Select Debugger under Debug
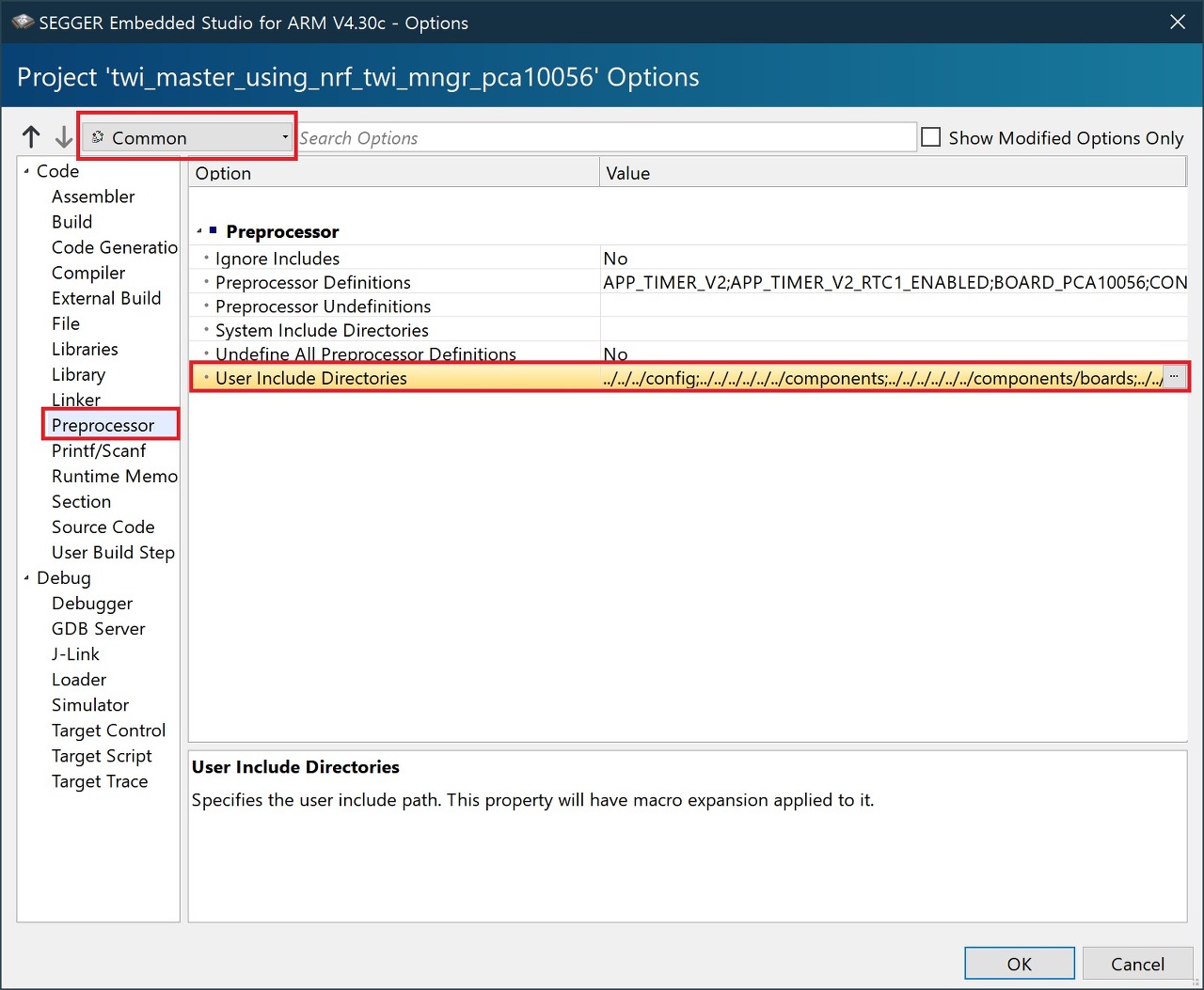The width and height of the screenshot is (1204, 990). pos(92,603)
